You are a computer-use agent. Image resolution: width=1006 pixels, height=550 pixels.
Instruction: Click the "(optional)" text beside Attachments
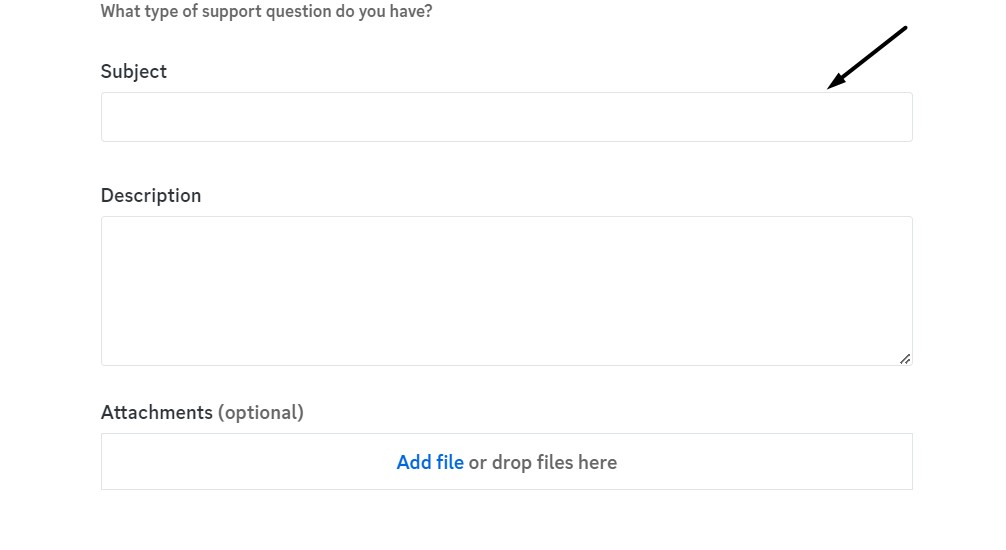coord(261,412)
